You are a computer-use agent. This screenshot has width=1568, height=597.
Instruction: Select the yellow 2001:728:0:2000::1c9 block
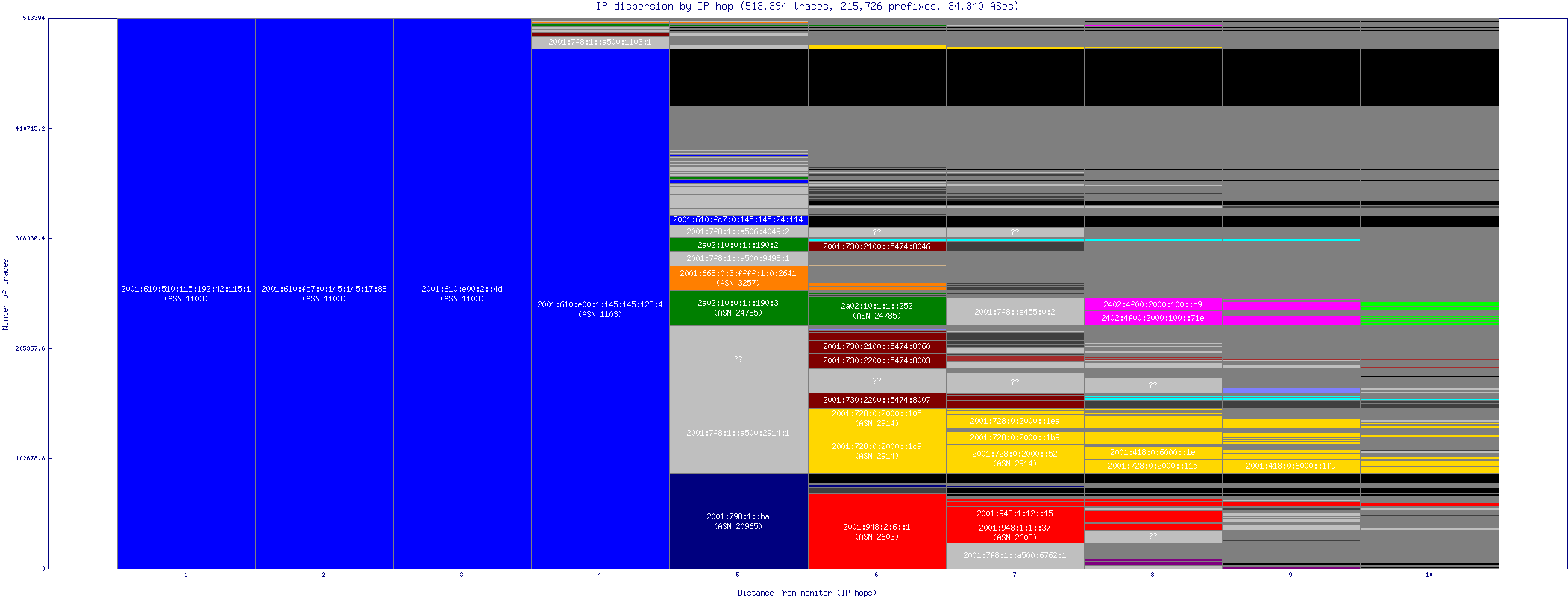click(877, 451)
